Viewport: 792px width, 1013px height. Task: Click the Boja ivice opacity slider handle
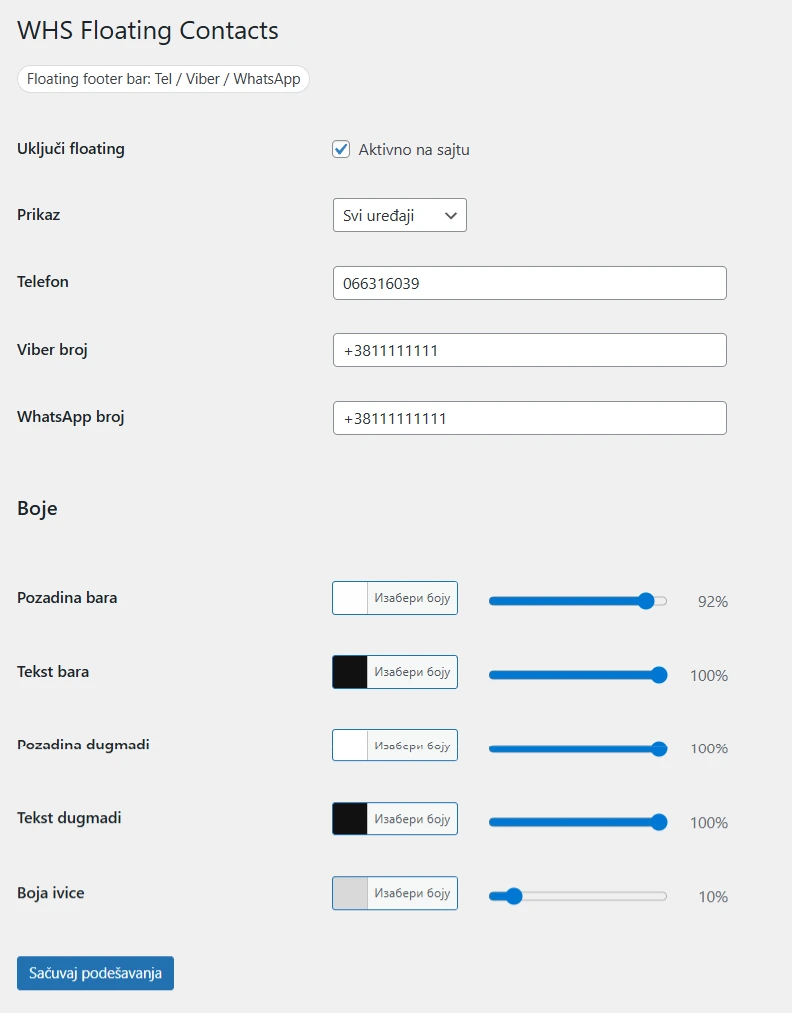click(x=514, y=896)
